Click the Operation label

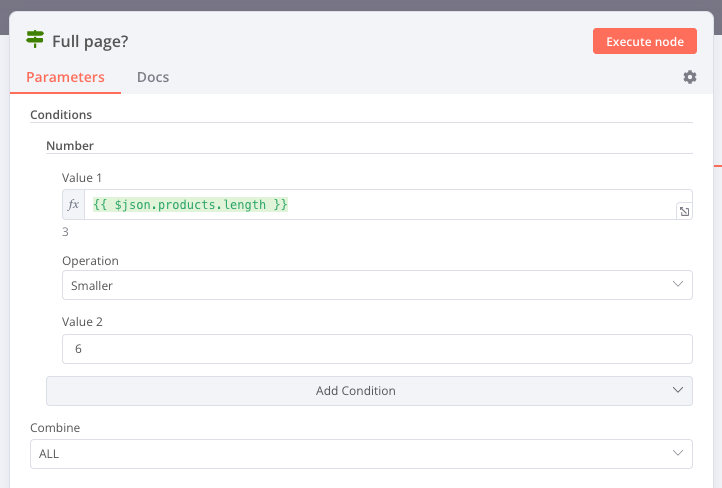coord(90,261)
